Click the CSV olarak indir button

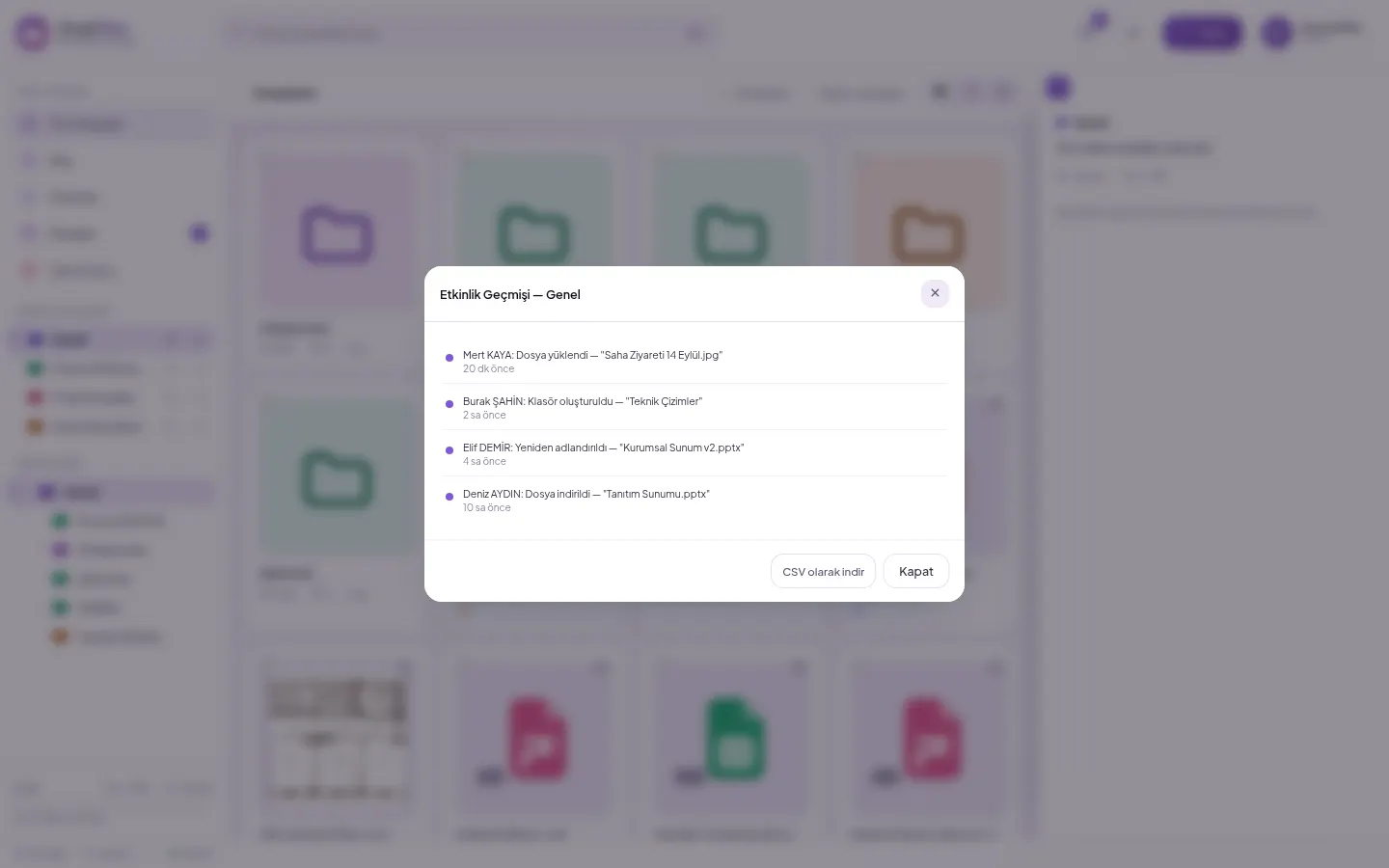823,571
